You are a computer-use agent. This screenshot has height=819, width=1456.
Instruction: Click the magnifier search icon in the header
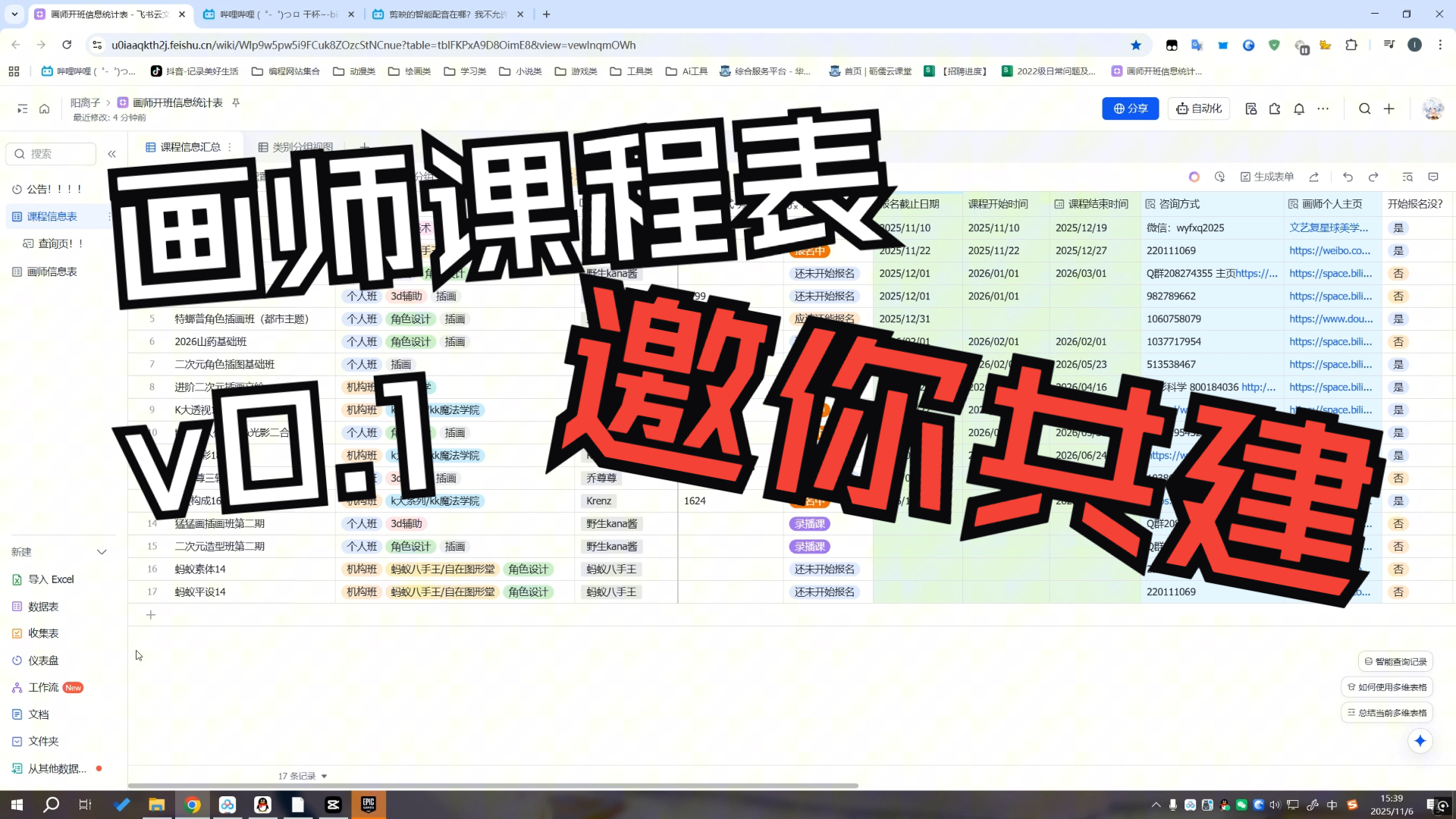(x=1364, y=108)
